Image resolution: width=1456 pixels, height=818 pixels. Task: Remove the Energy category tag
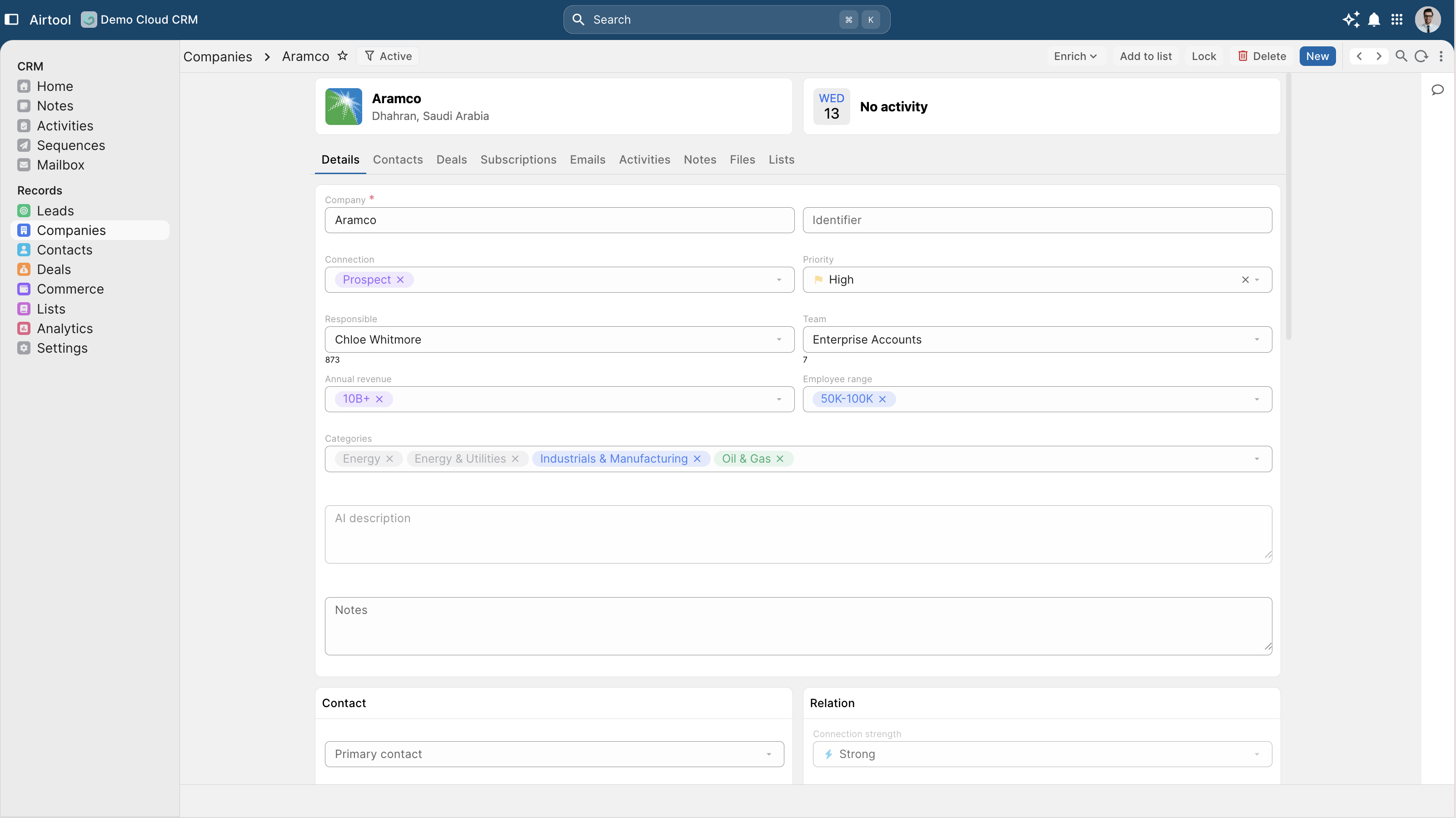point(389,459)
